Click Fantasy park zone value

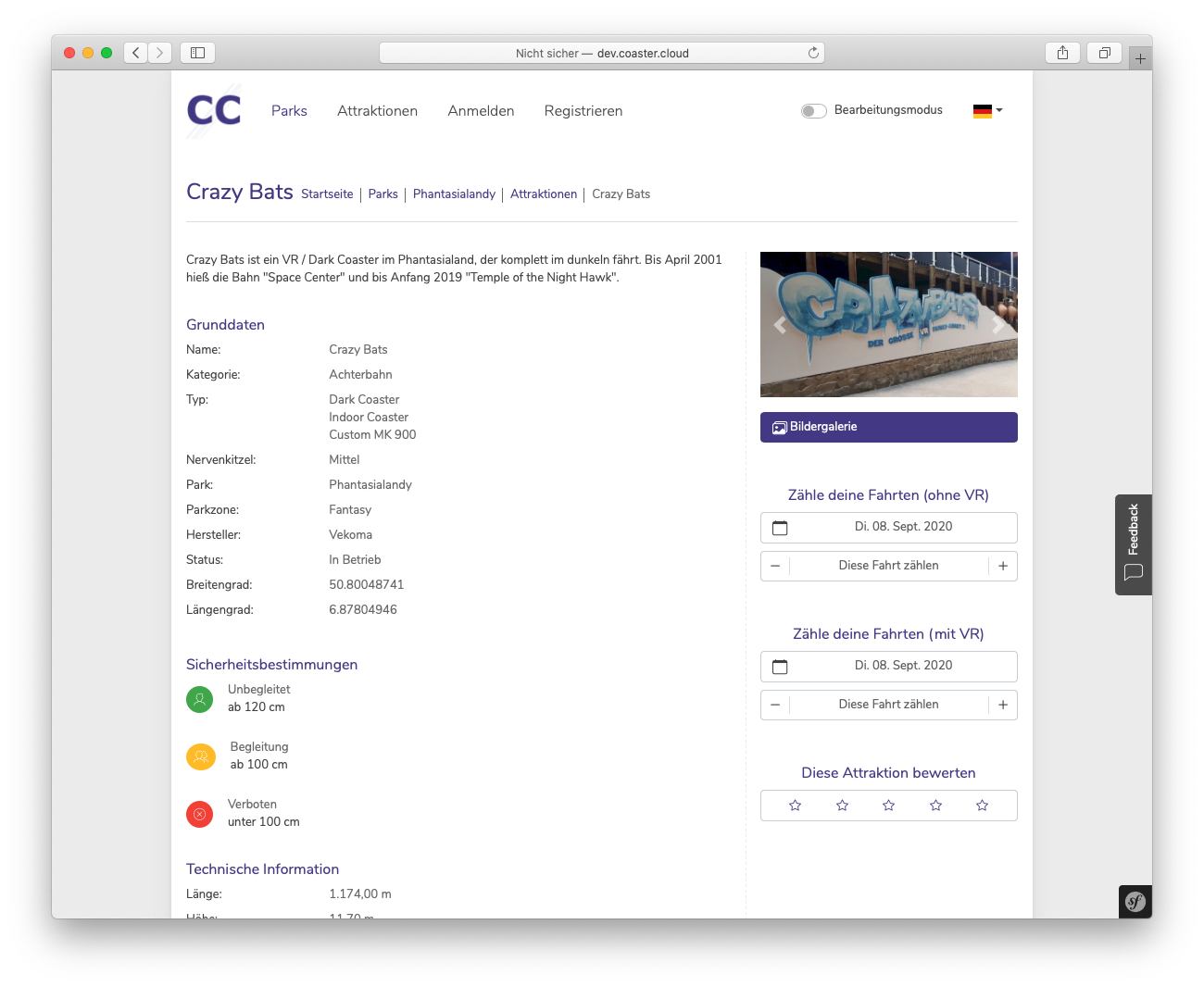tap(350, 510)
